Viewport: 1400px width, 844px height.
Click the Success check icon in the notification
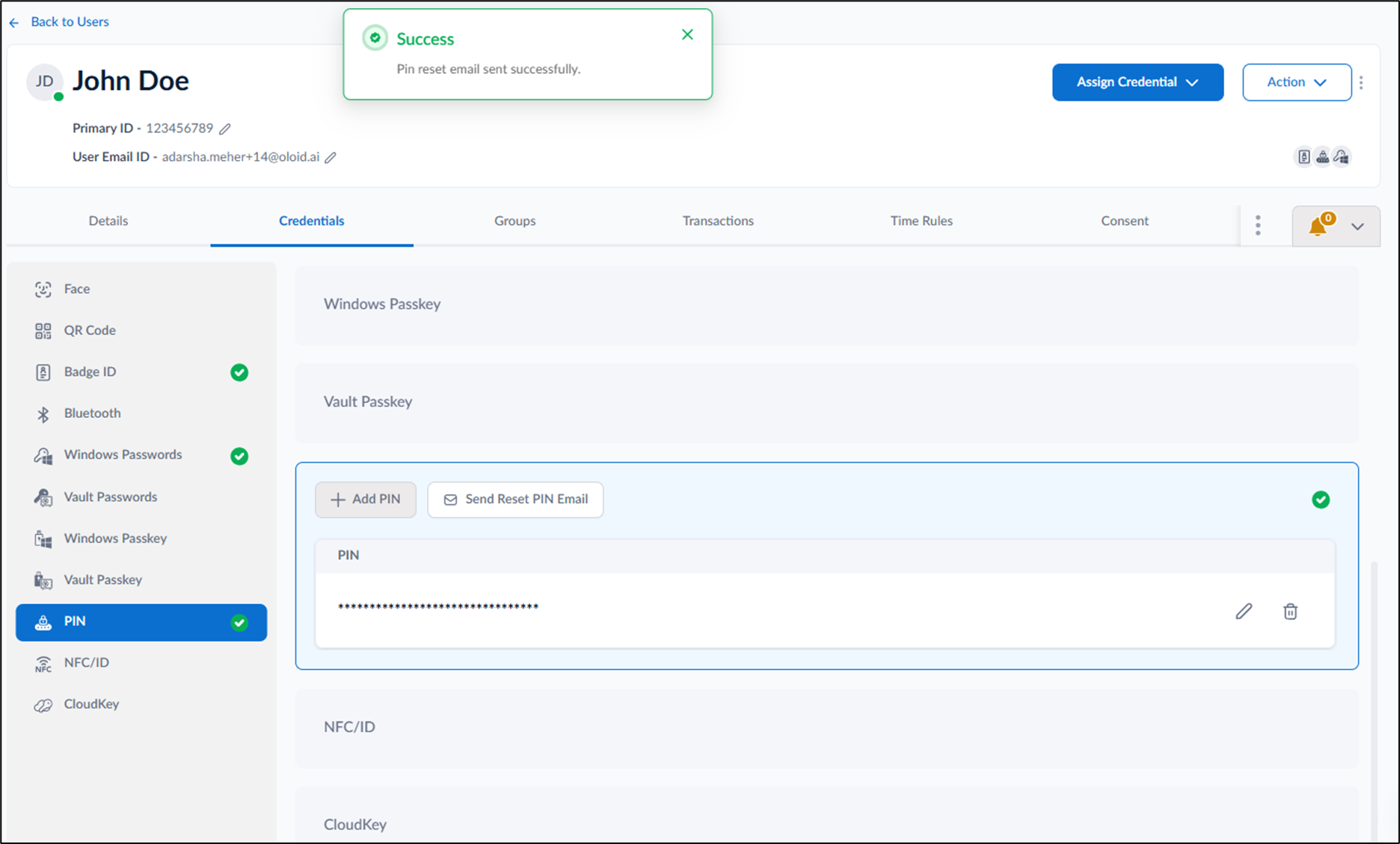coord(375,38)
